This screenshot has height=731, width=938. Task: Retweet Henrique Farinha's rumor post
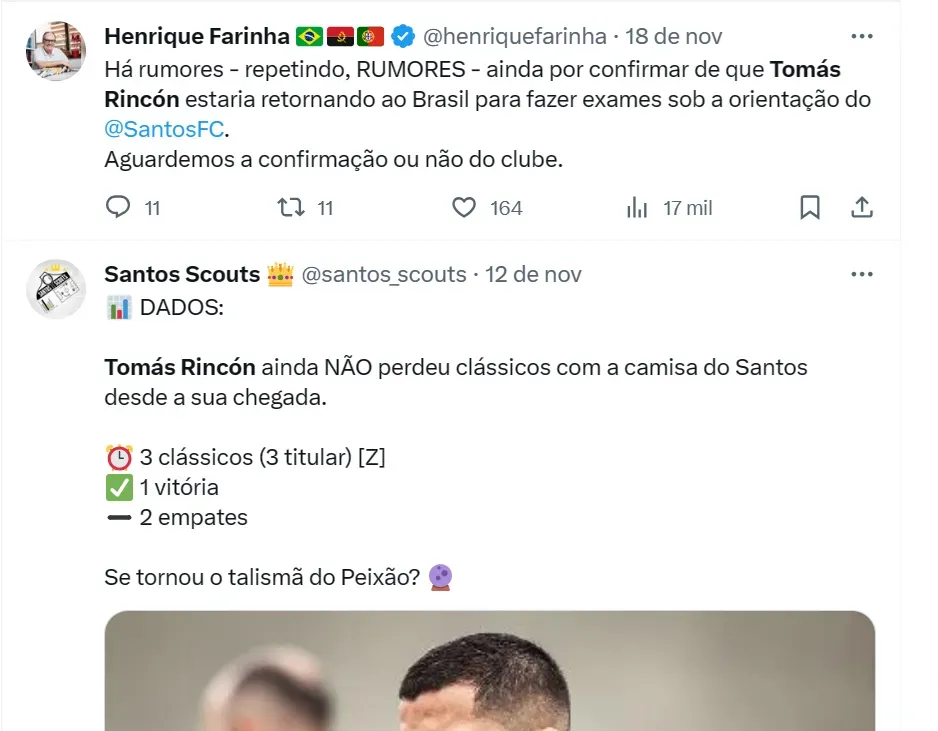pyautogui.click(x=290, y=208)
